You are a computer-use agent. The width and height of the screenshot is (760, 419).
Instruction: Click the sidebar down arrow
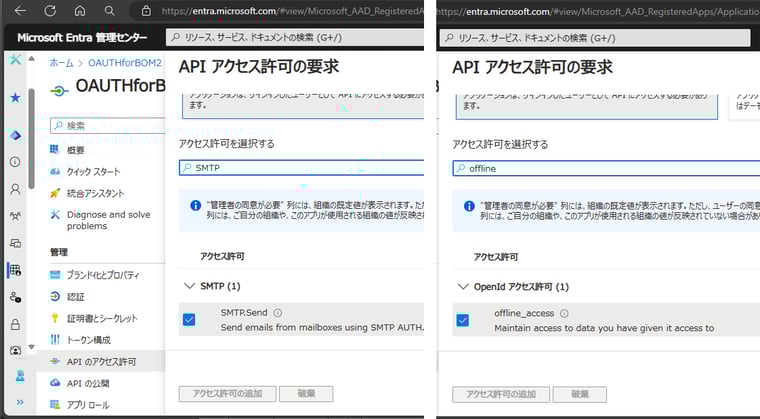coord(32,347)
